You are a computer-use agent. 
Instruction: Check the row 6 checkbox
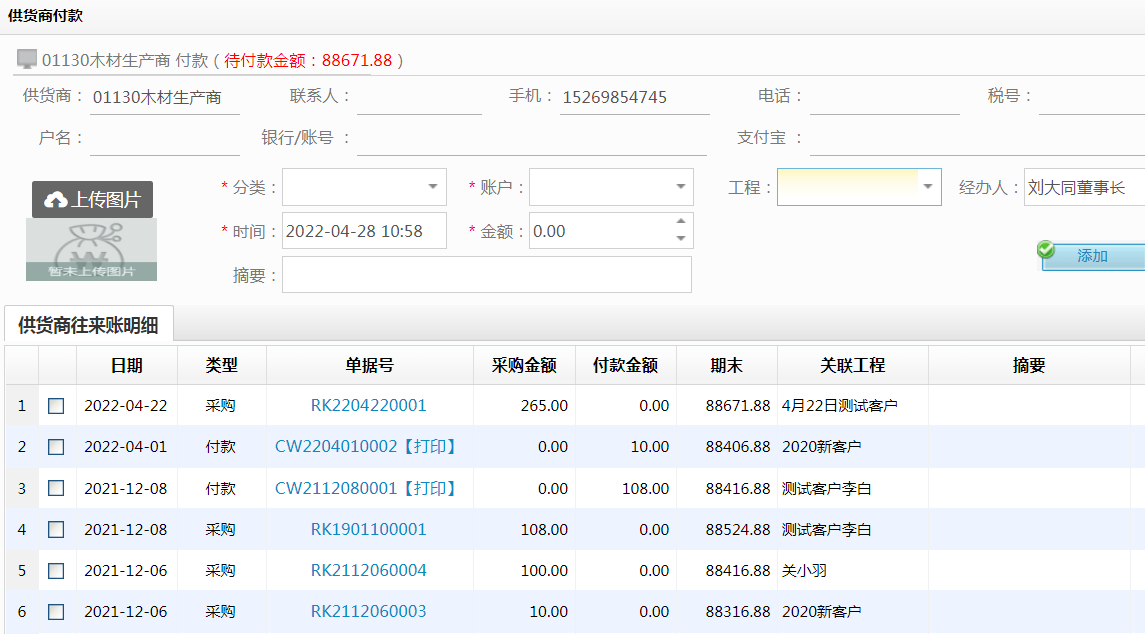pos(56,611)
